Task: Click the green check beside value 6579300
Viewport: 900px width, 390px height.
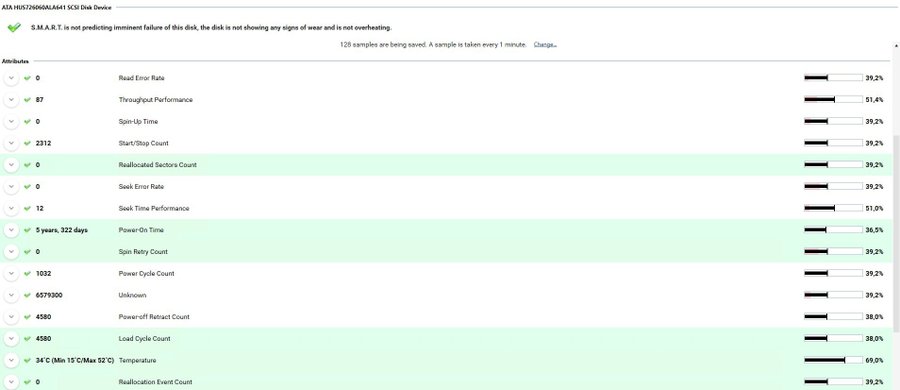Action: point(27,295)
